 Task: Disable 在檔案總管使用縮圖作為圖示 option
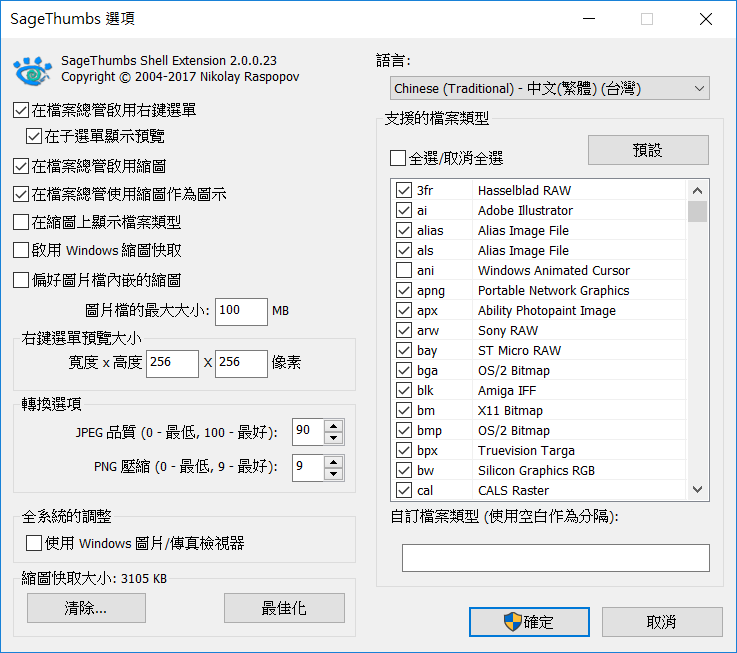pyautogui.click(x=21, y=194)
